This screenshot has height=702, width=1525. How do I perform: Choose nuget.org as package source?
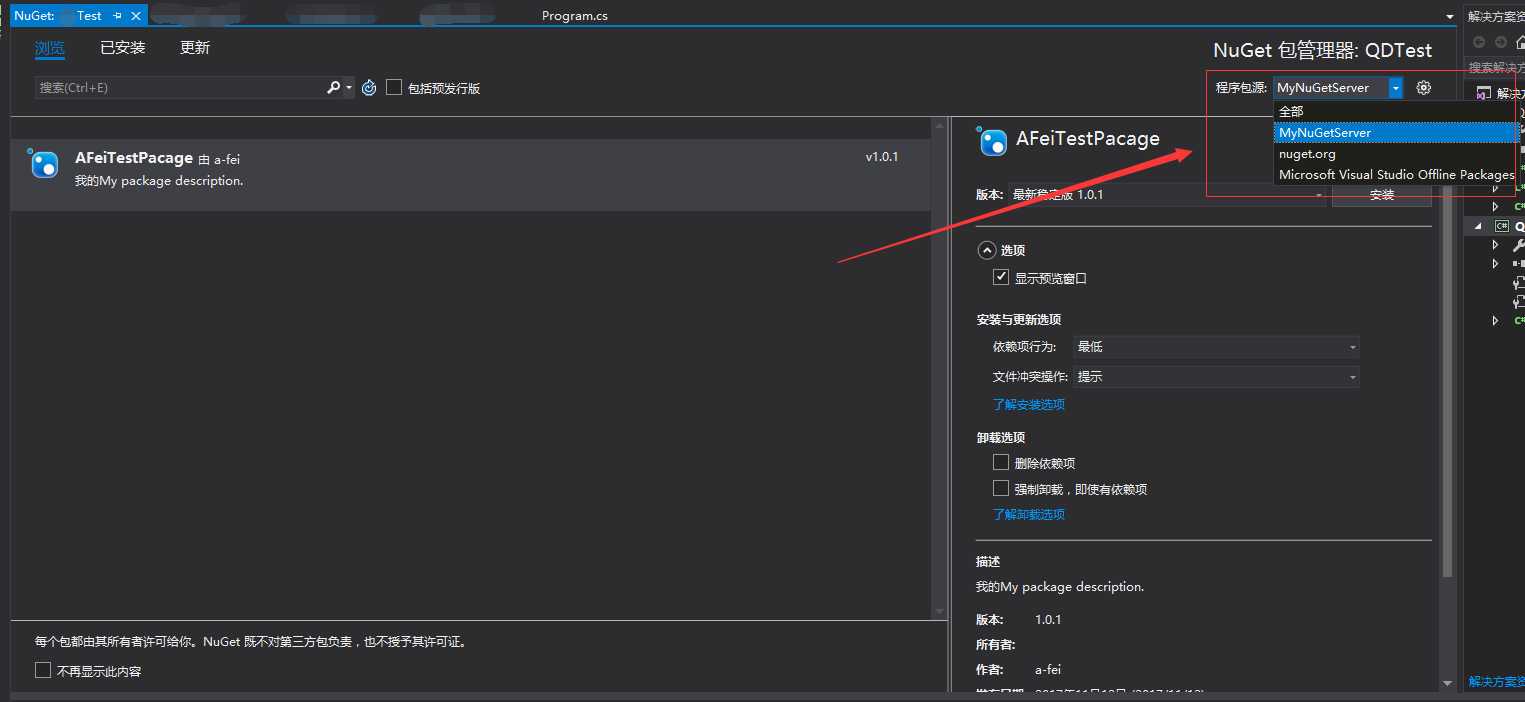coord(1396,154)
